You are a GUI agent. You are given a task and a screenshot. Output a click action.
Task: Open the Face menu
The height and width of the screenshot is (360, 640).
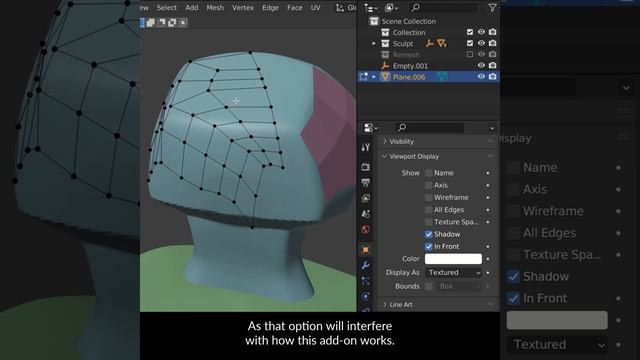295,8
